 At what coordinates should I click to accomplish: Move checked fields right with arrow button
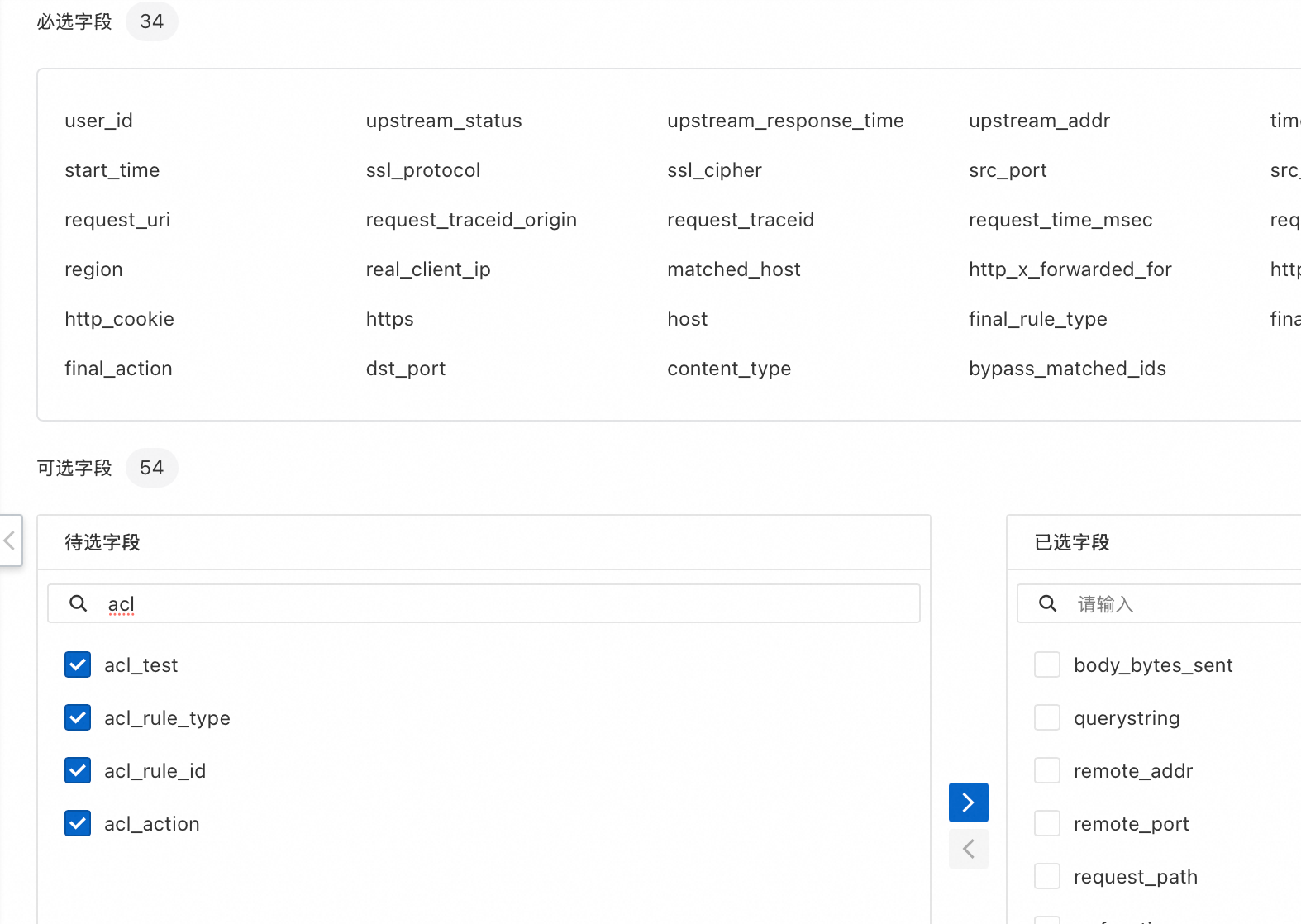(x=969, y=803)
